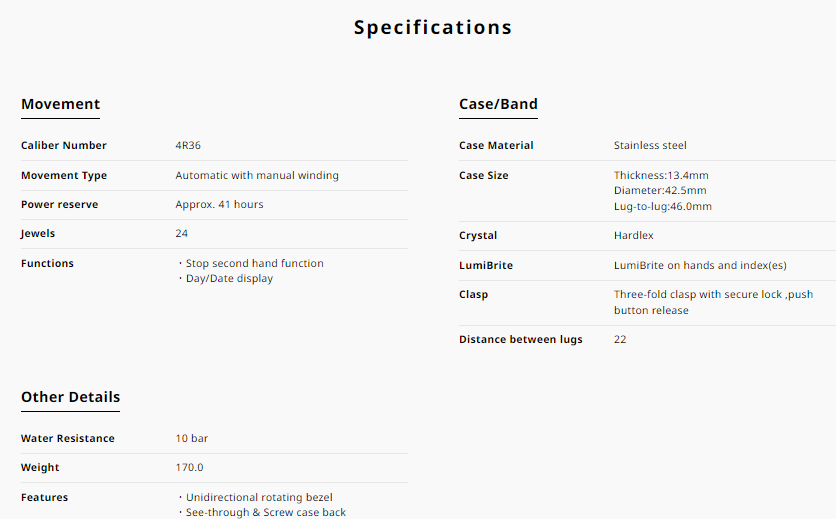Select the Movement section heading

point(60,104)
